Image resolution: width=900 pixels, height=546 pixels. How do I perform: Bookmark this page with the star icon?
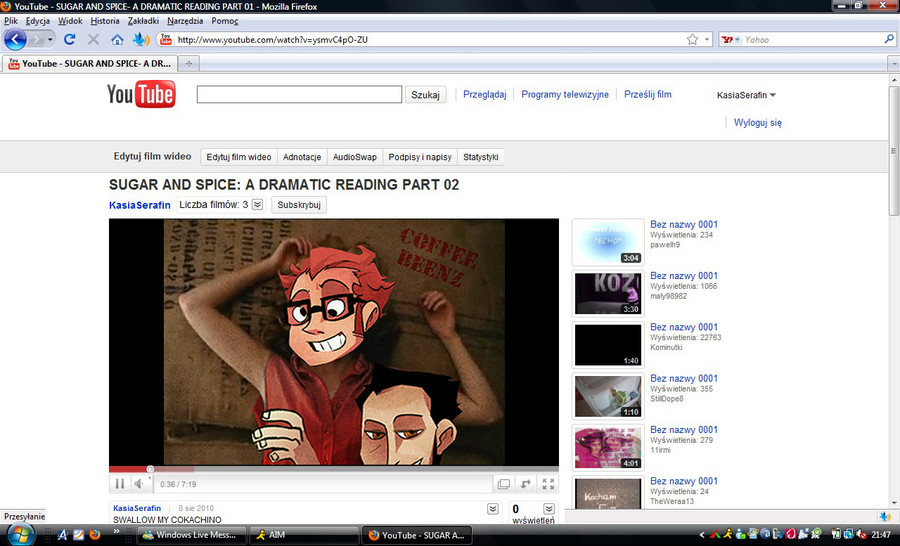point(693,40)
